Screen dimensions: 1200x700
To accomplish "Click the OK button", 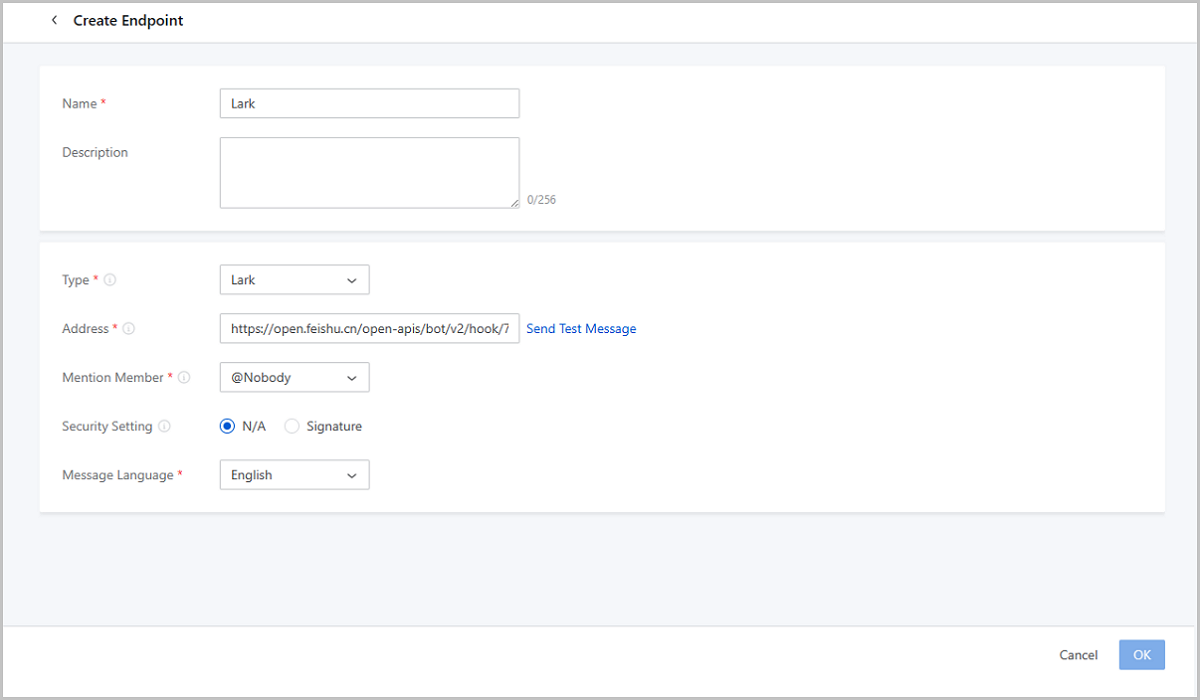I will point(1142,655).
